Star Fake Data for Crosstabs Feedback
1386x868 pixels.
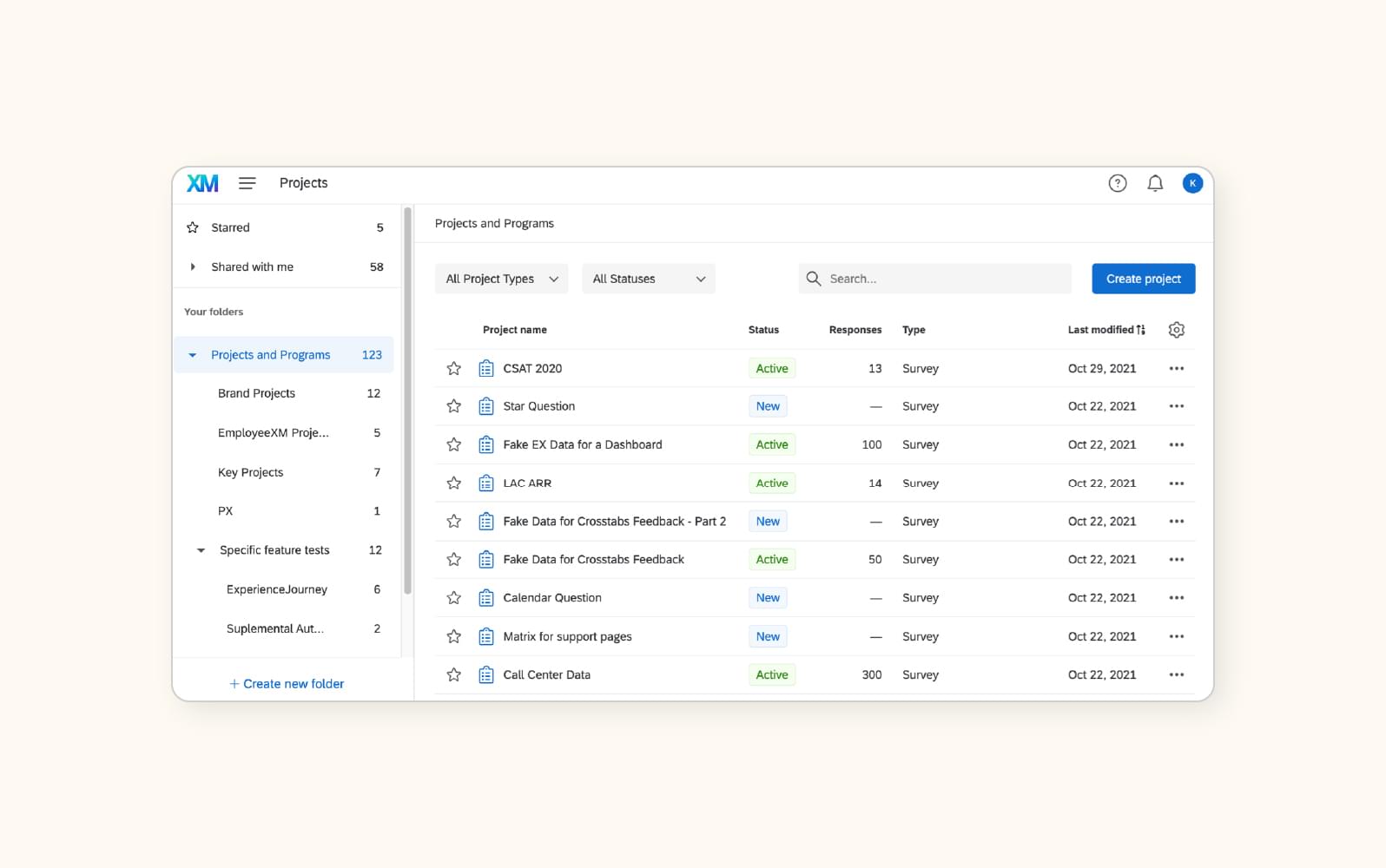coord(453,560)
